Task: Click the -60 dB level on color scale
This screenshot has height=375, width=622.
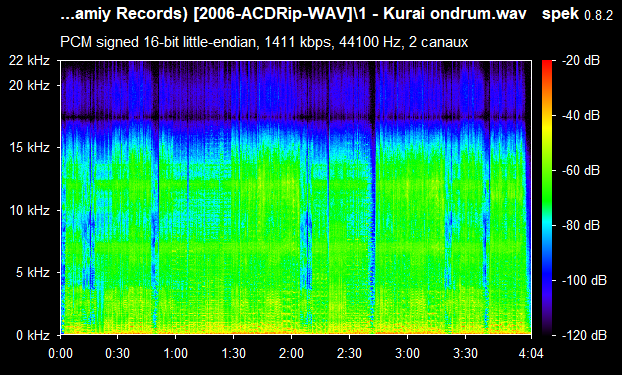Action: coord(581,170)
